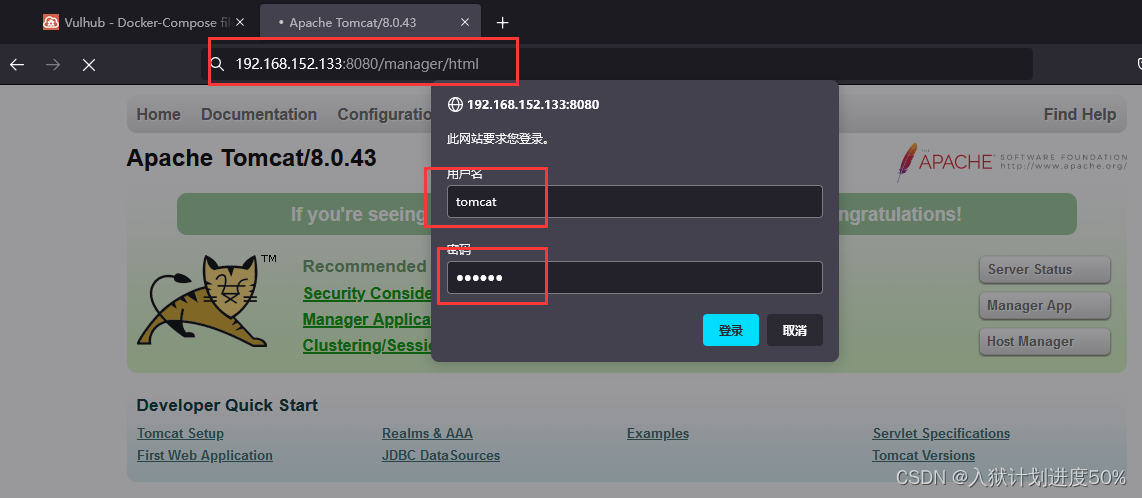Stop page loading with X icon
The width and height of the screenshot is (1142, 498).
pos(89,66)
